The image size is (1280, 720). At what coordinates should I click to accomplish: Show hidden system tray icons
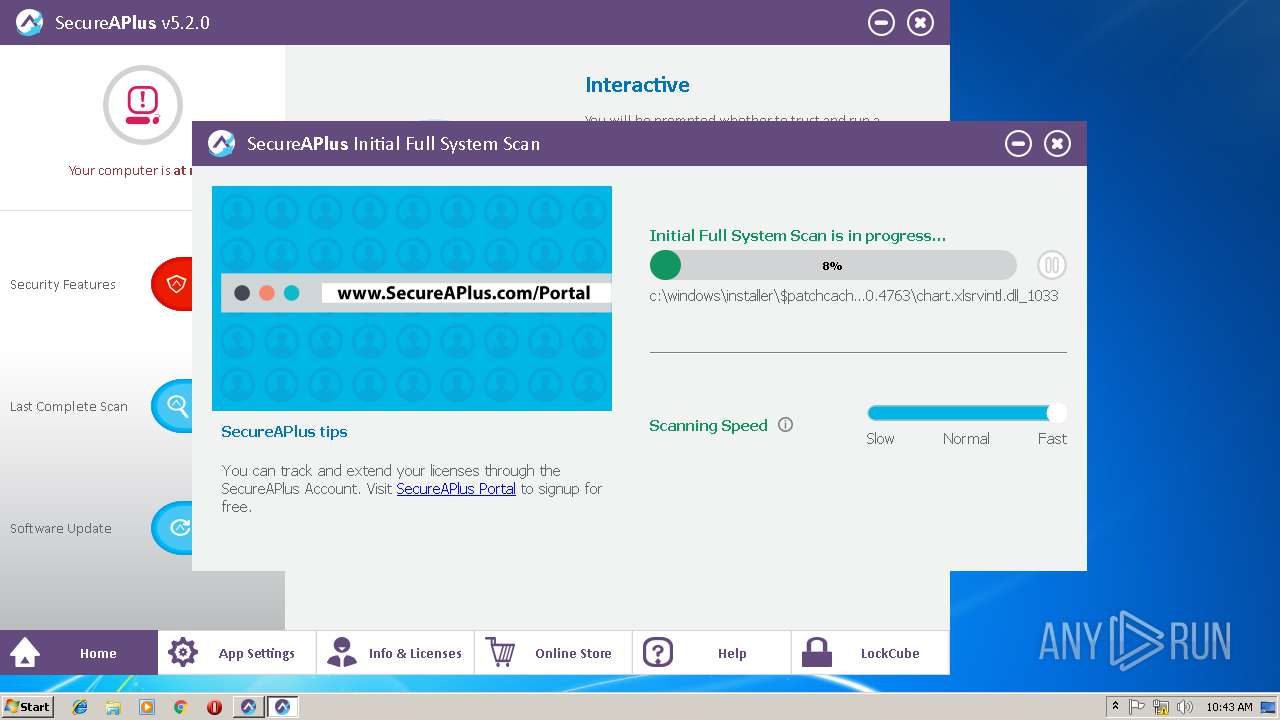[x=1115, y=706]
